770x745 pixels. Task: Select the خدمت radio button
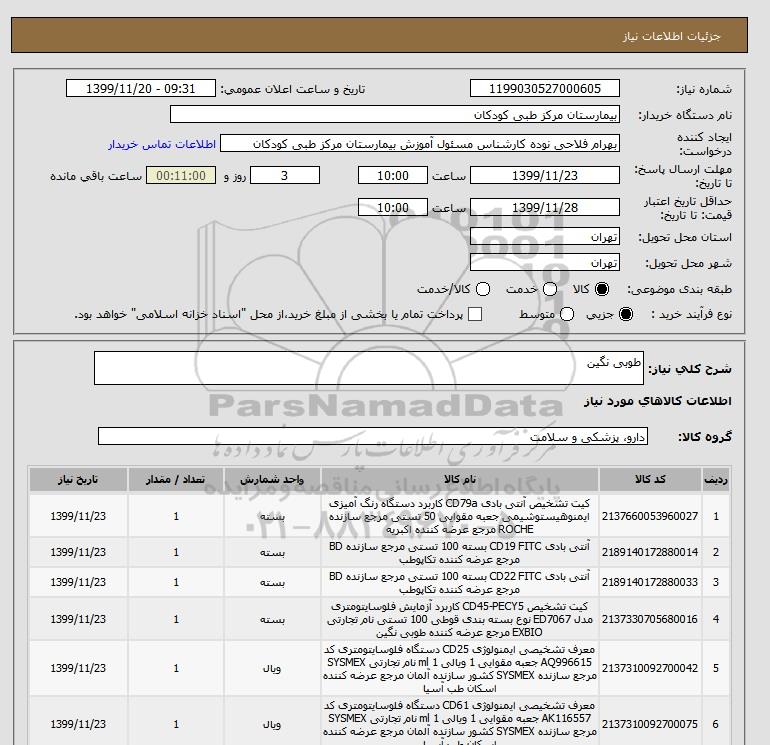(x=550, y=289)
